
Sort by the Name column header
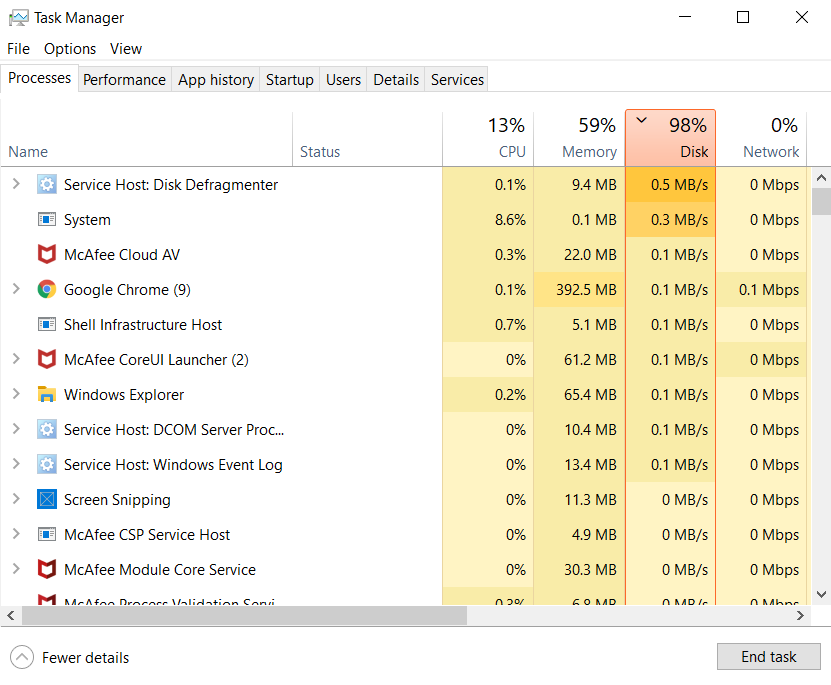click(x=146, y=139)
